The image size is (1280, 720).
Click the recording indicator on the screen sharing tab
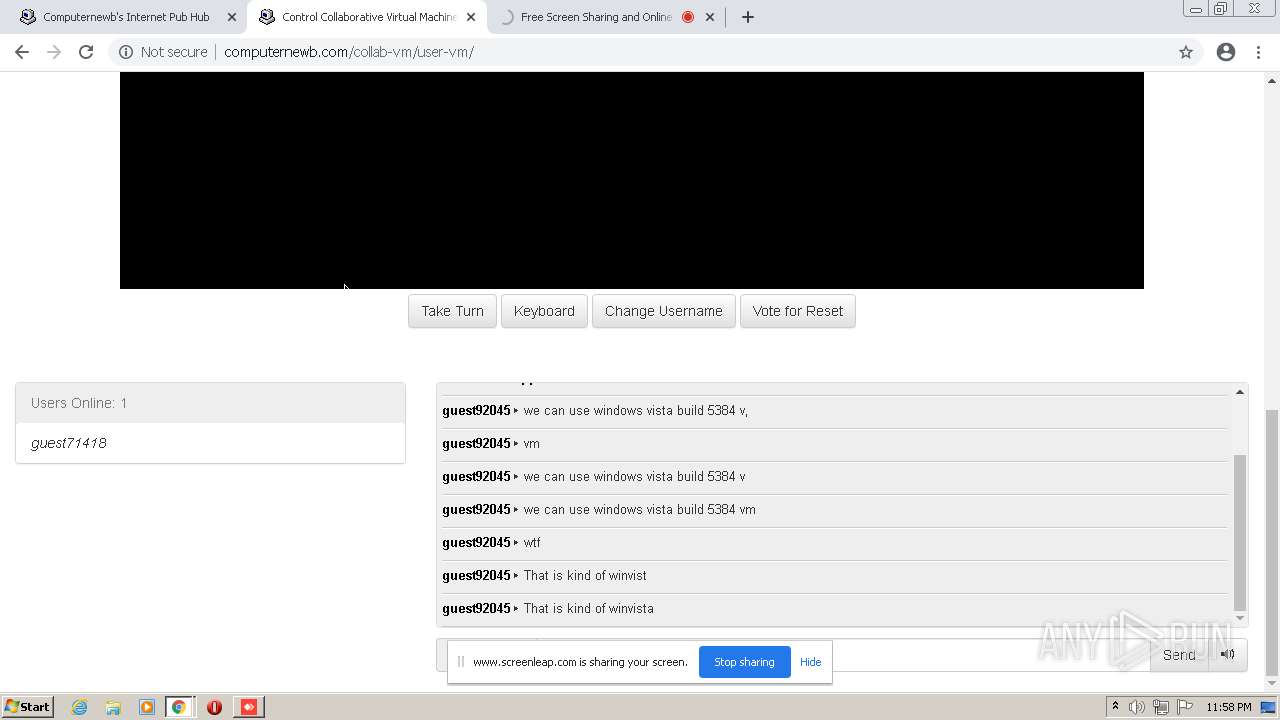(x=688, y=17)
